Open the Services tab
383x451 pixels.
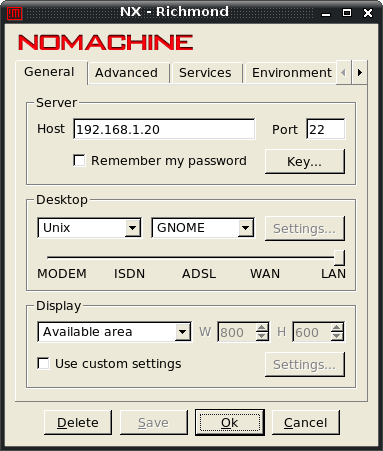click(207, 73)
